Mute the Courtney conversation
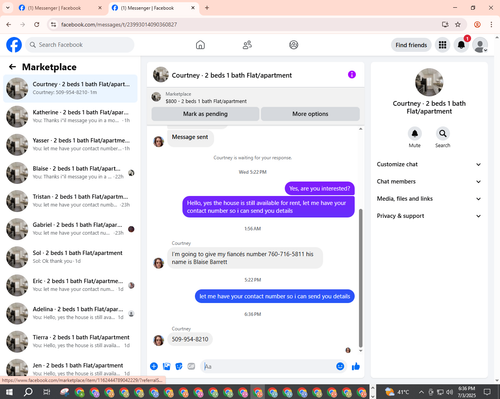 click(x=414, y=134)
